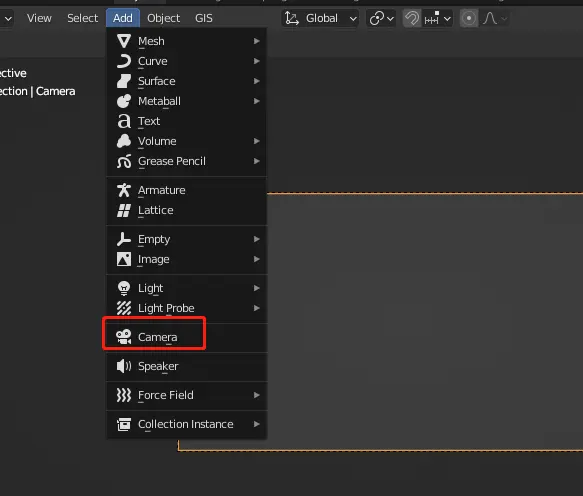Click the Light bulb icon

124,288
